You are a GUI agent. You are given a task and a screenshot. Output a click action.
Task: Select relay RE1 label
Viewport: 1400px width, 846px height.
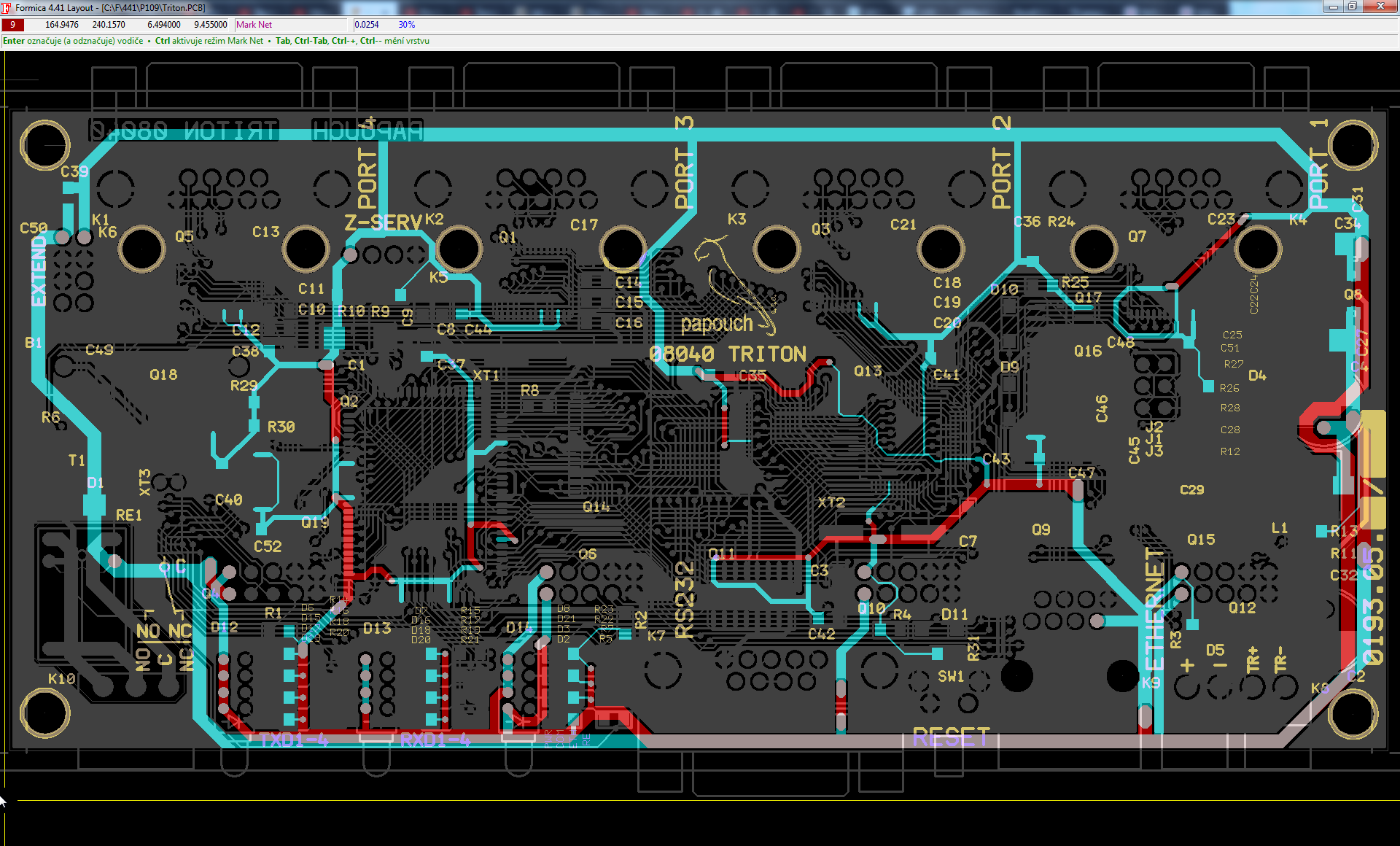coord(129,516)
